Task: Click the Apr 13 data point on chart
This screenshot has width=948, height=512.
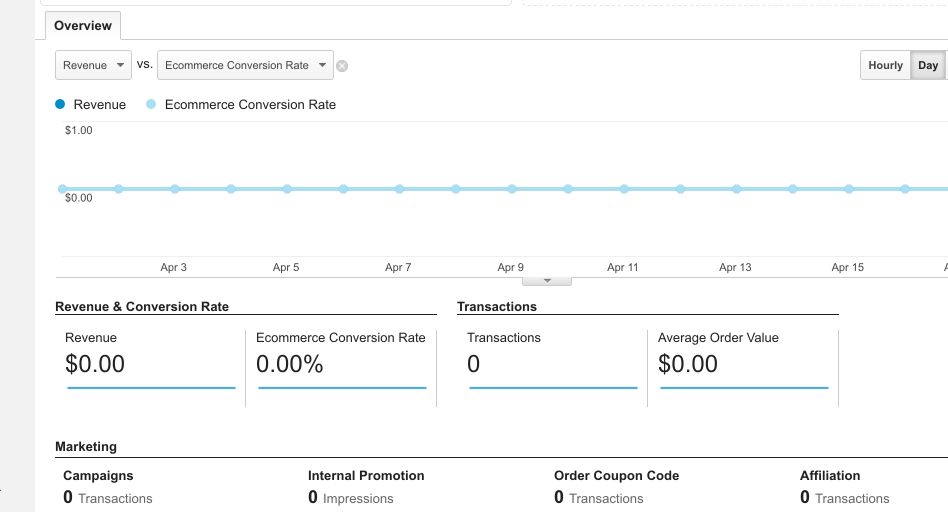Action: (736, 188)
